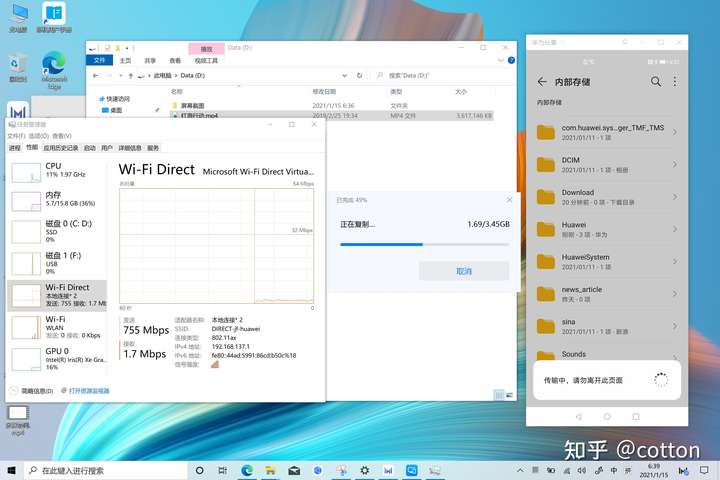
Task: Select 磁盘 0 (C: D:) performance entry
Action: tap(57, 231)
